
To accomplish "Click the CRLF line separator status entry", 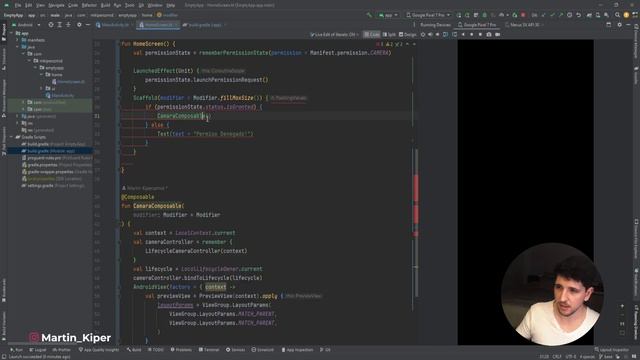I will pos(557,357).
